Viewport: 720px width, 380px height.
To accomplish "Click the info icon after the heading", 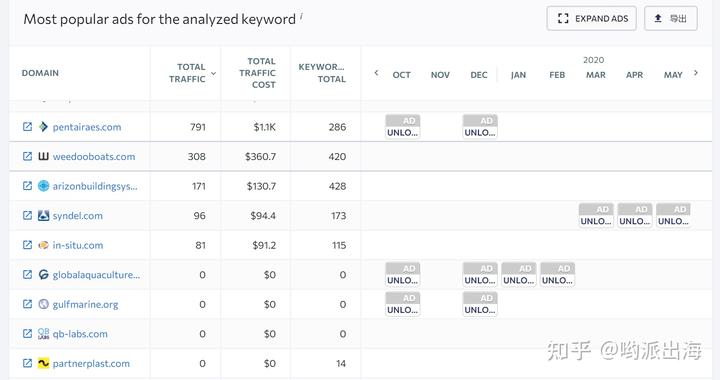I will click(301, 16).
